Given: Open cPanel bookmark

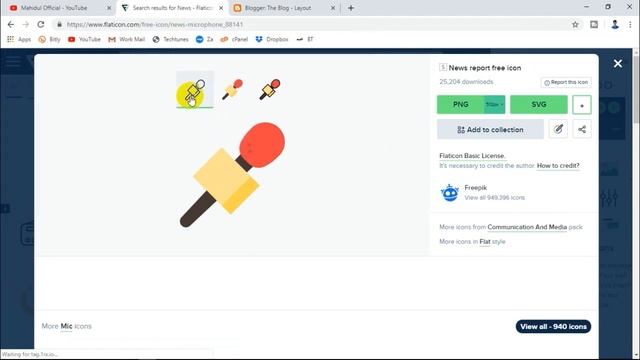Looking at the screenshot, I should tap(234, 39).
